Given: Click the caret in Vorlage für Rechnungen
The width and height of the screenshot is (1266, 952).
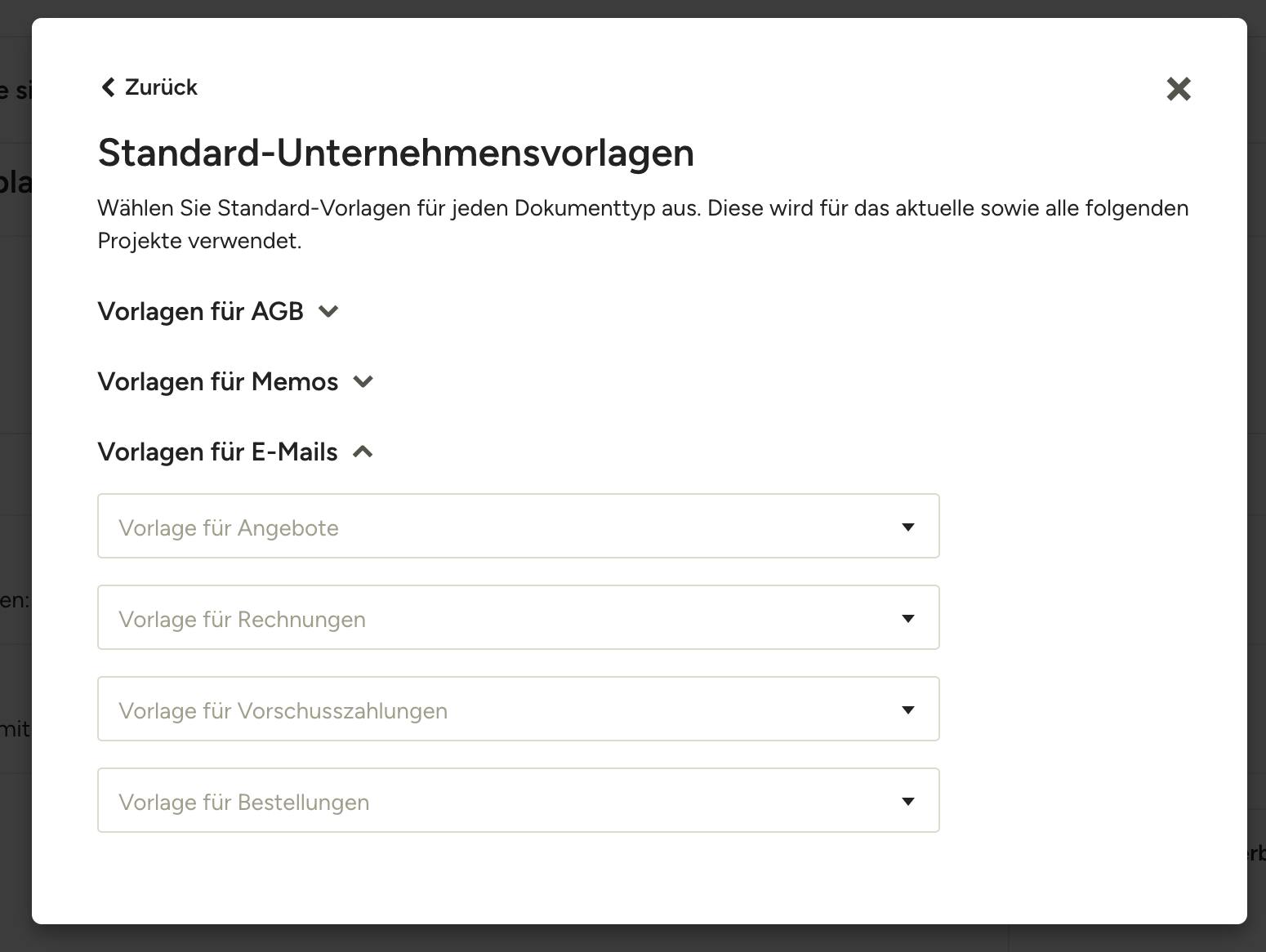Looking at the screenshot, I should pos(907,618).
